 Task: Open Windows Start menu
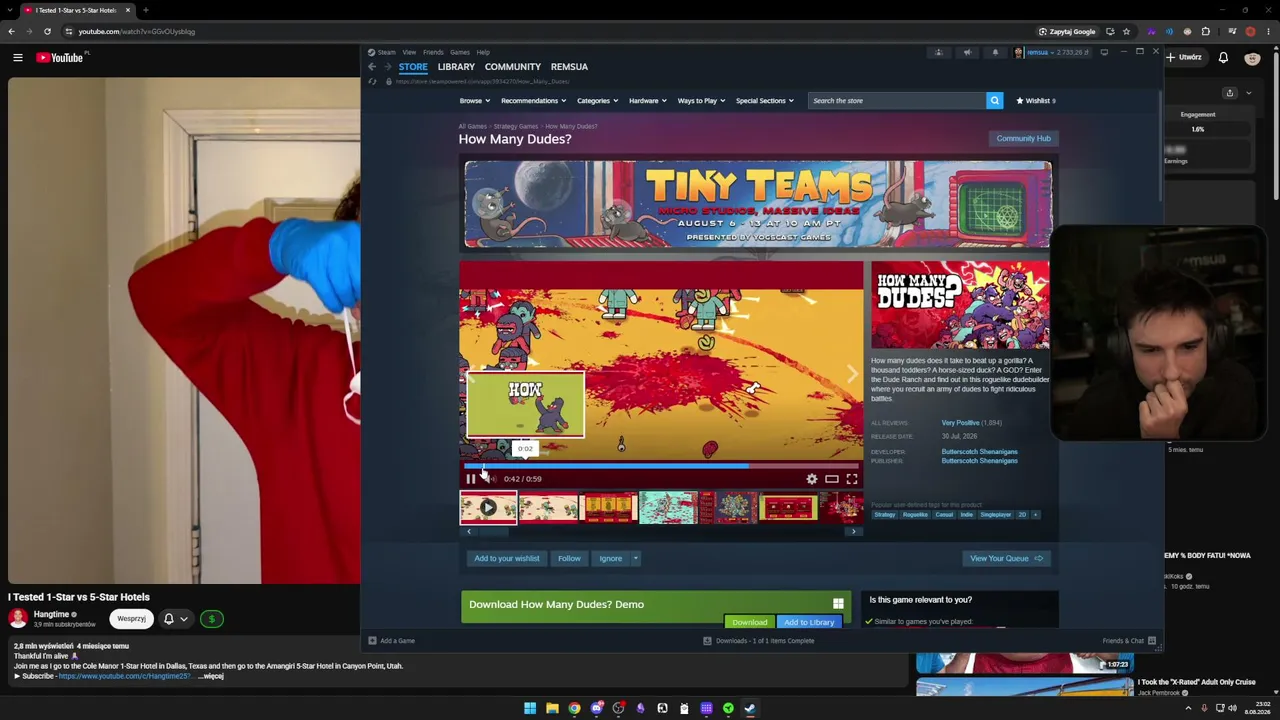[x=530, y=708]
